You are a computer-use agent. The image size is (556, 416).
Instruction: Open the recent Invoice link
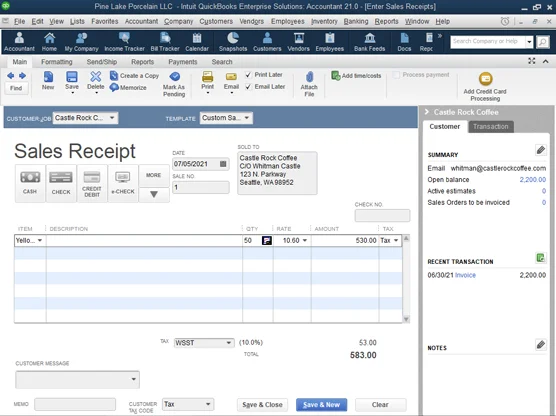[x=465, y=275]
